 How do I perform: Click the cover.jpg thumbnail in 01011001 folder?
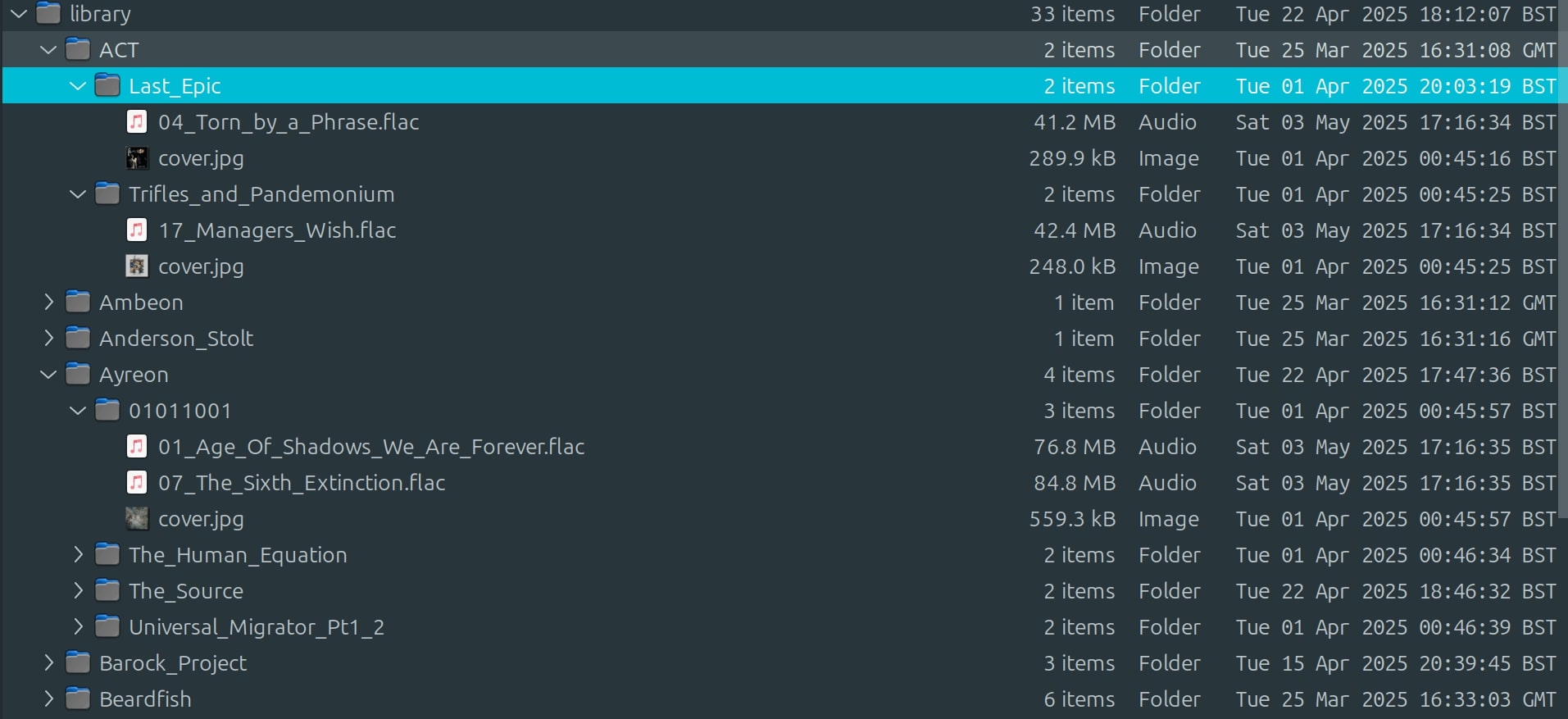coord(137,519)
